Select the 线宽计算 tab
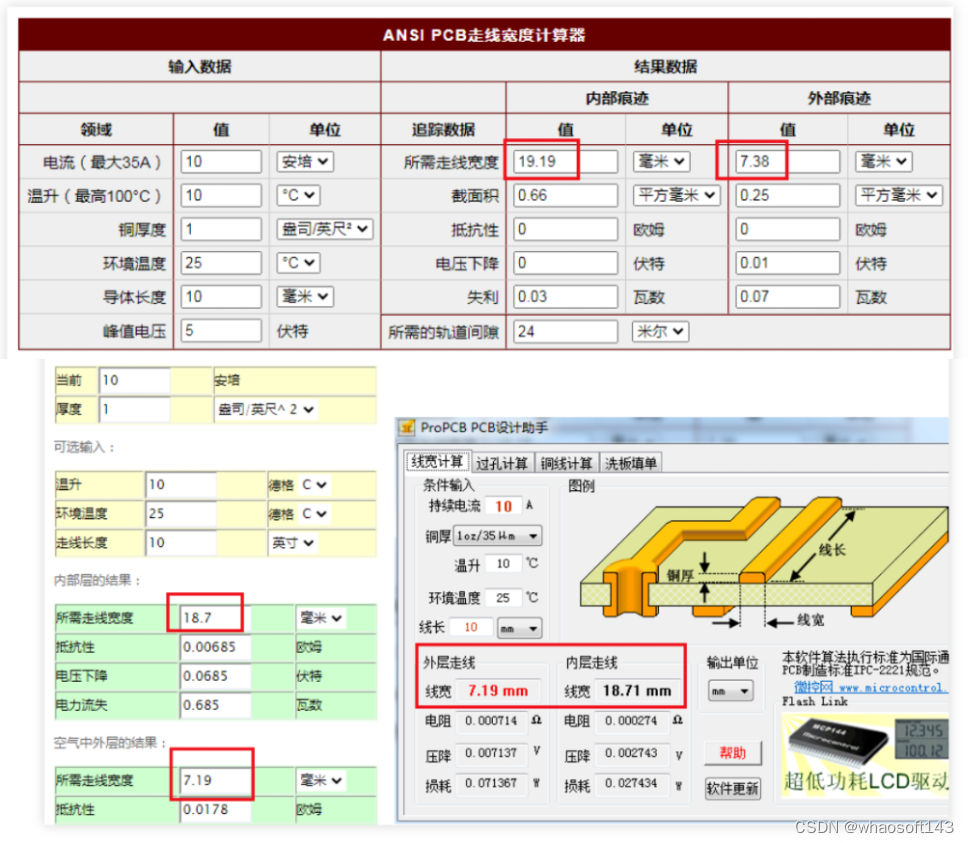This screenshot has width=969, height=843. (x=438, y=462)
